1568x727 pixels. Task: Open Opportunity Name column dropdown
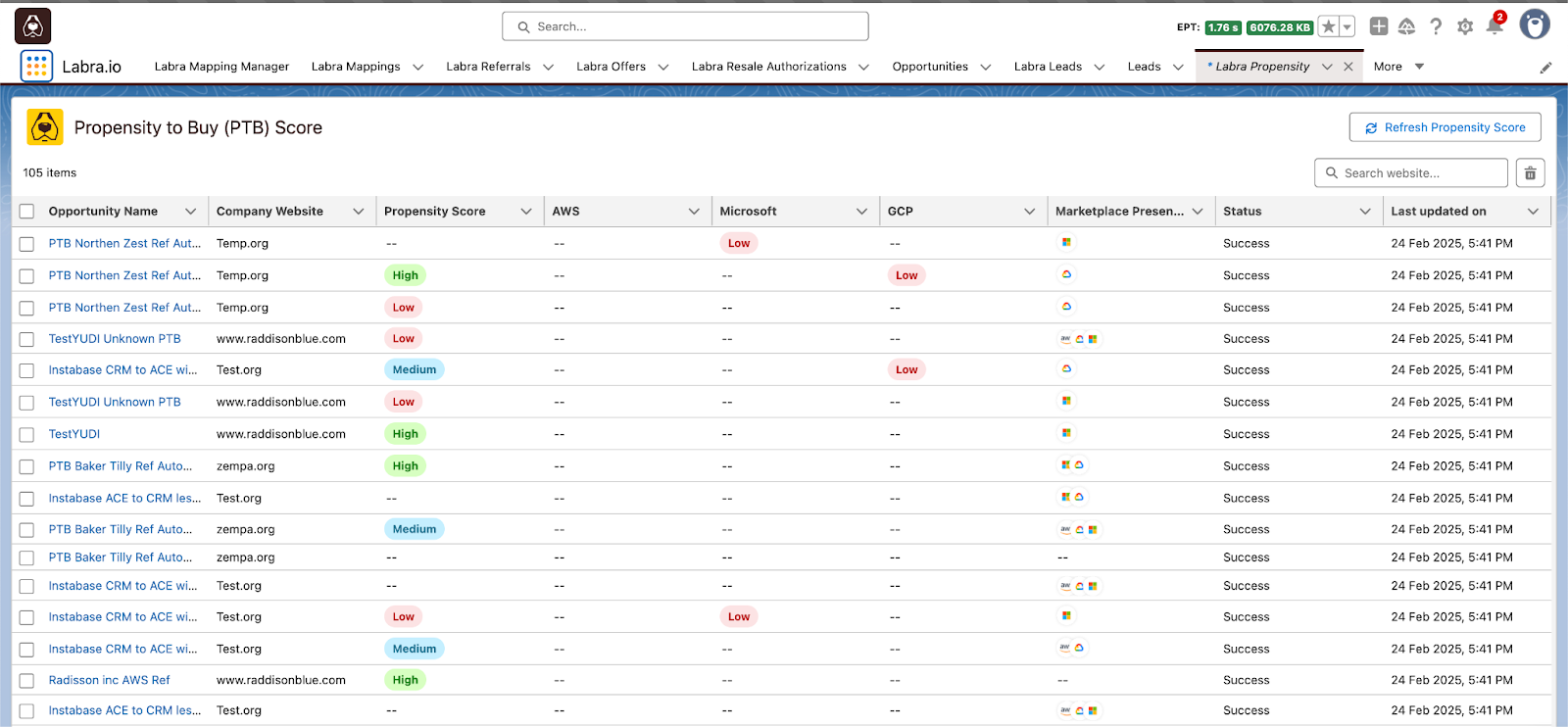click(190, 212)
